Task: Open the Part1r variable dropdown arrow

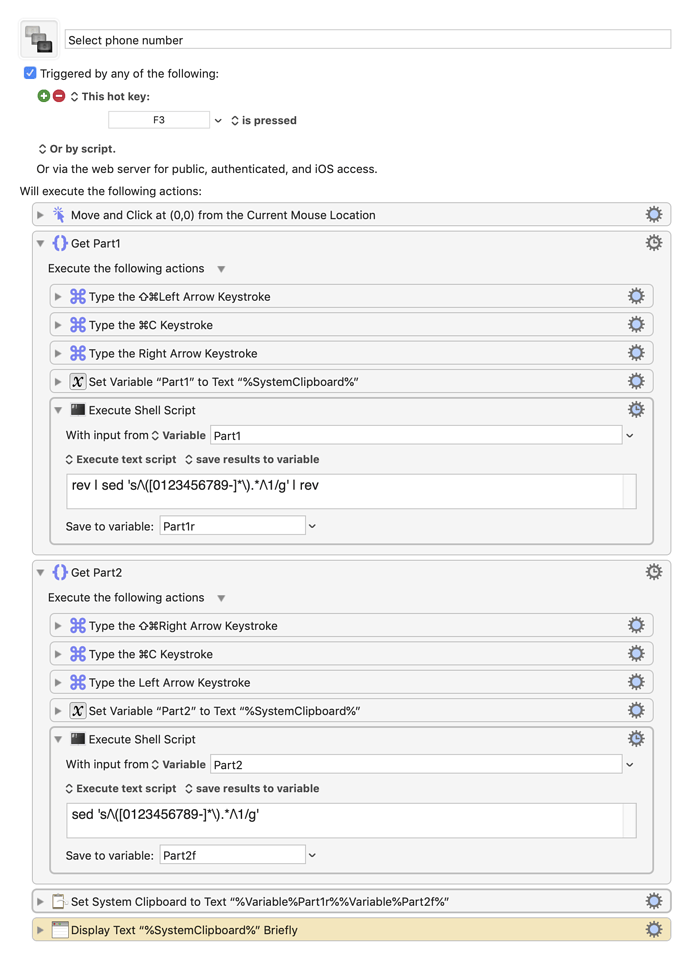Action: [x=312, y=526]
